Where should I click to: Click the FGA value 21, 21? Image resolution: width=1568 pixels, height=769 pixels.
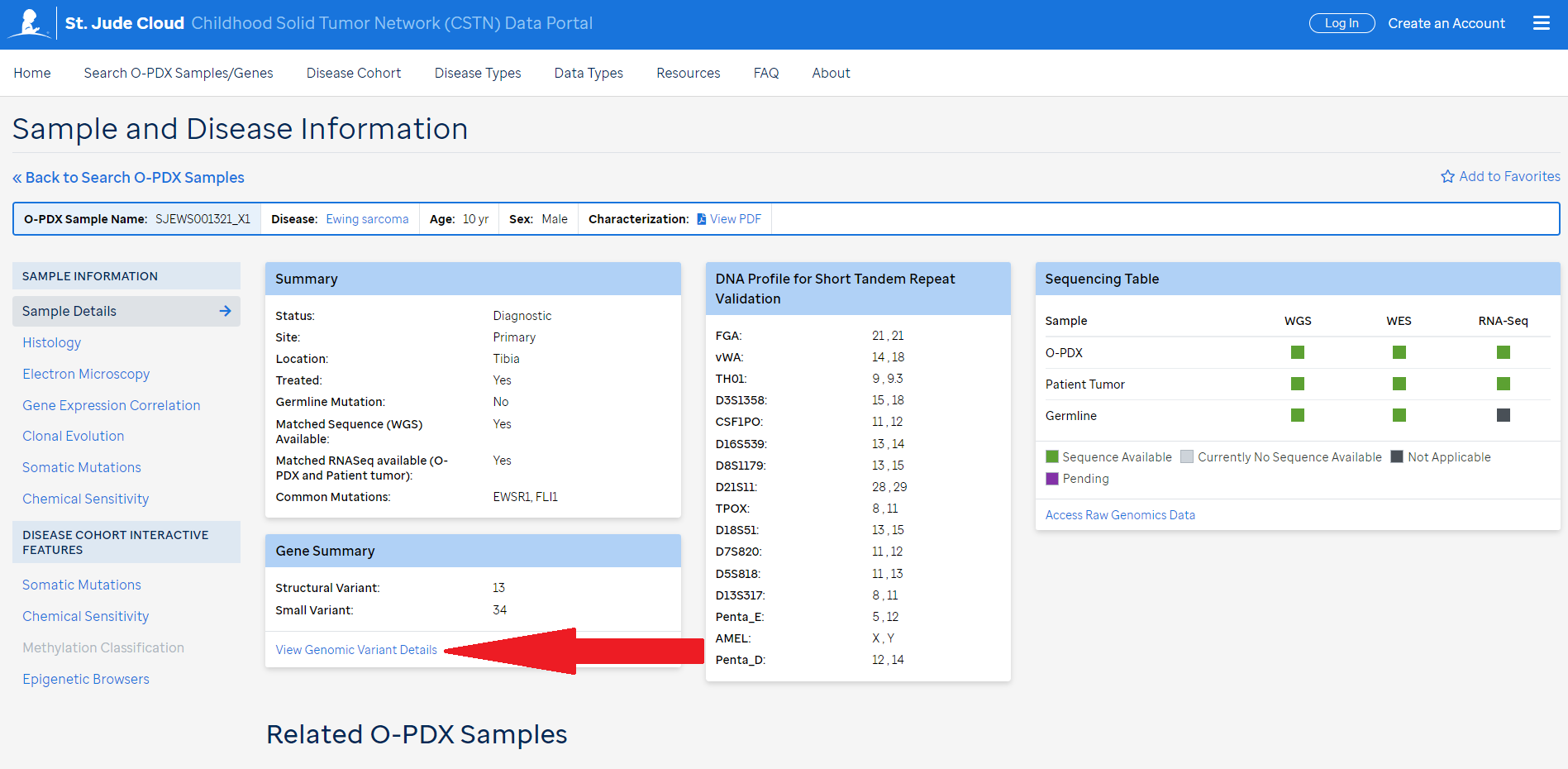point(888,336)
